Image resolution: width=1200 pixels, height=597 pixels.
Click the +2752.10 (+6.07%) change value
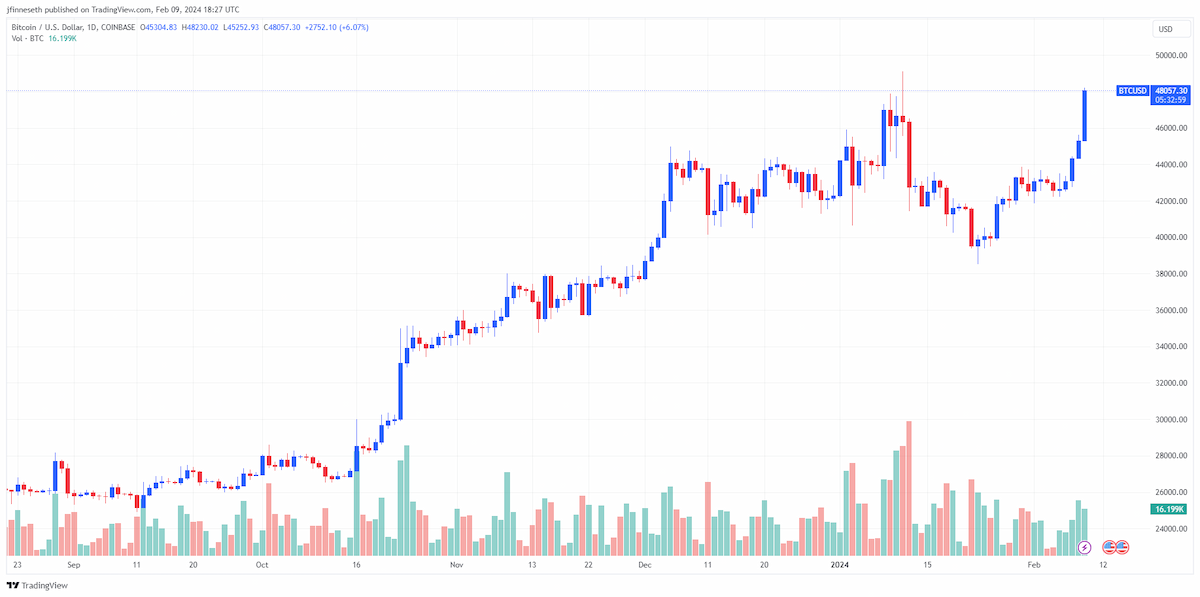click(x=336, y=27)
